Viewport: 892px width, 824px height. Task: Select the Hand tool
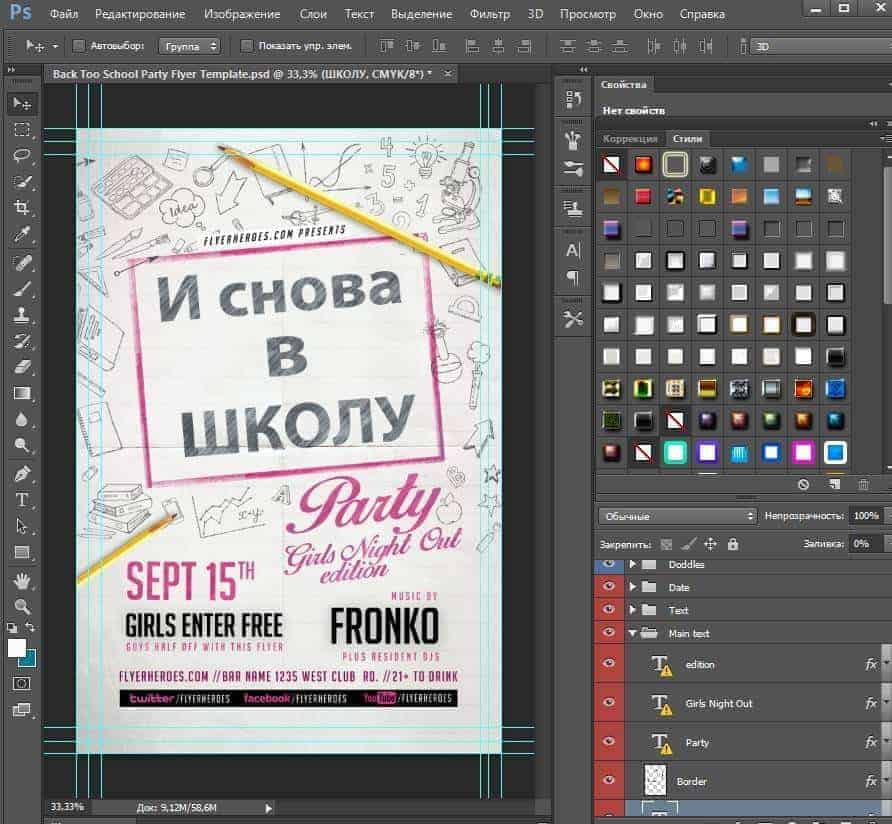pos(22,581)
